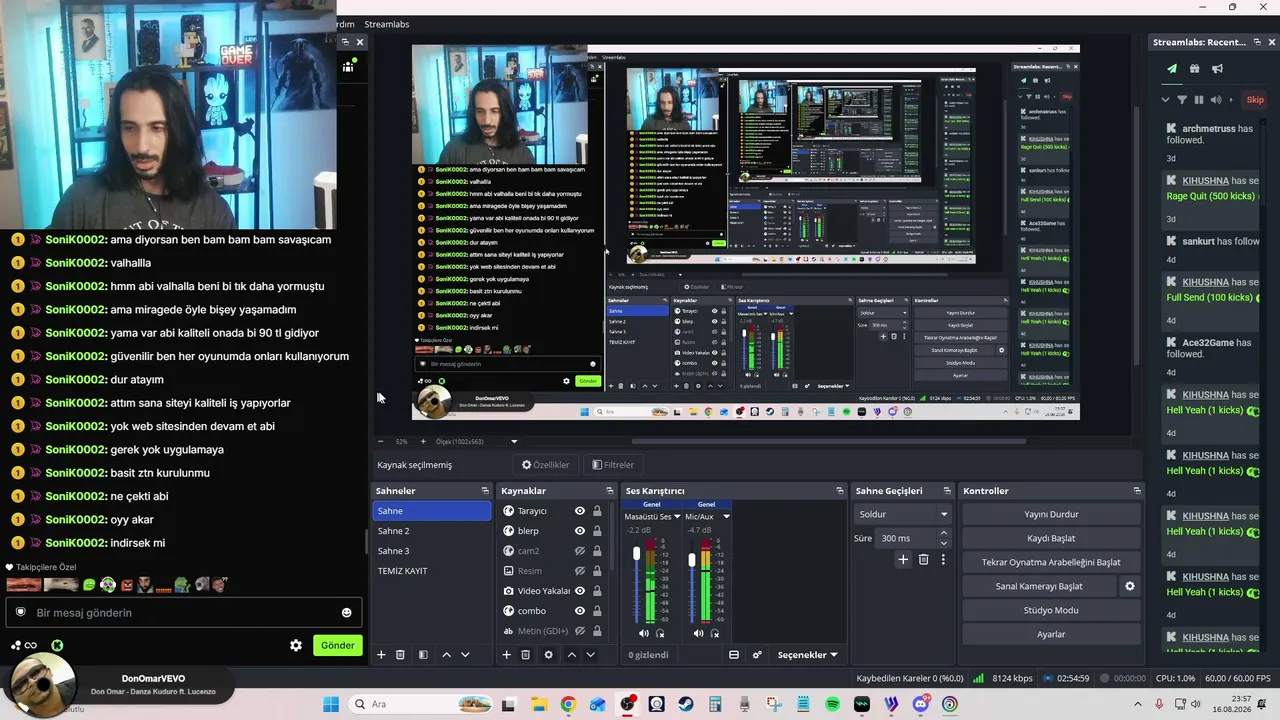The height and width of the screenshot is (720, 1280).
Task: Toggle the lock on the combo source
Action: (597, 611)
